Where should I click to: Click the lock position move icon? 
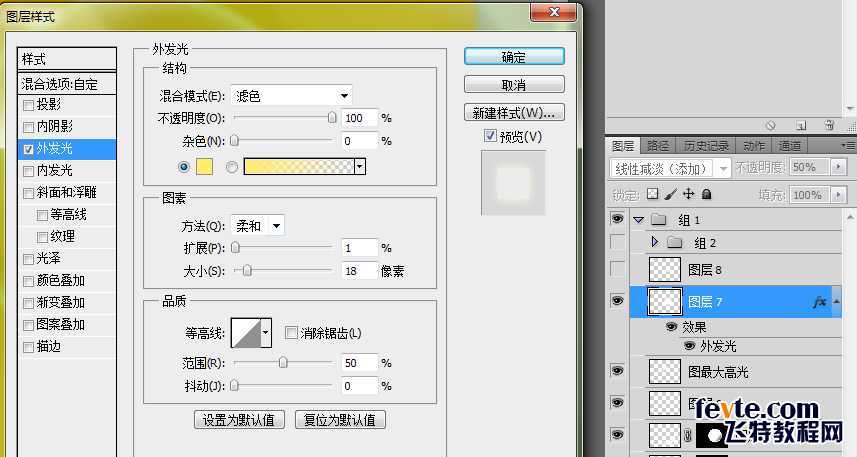(688, 194)
